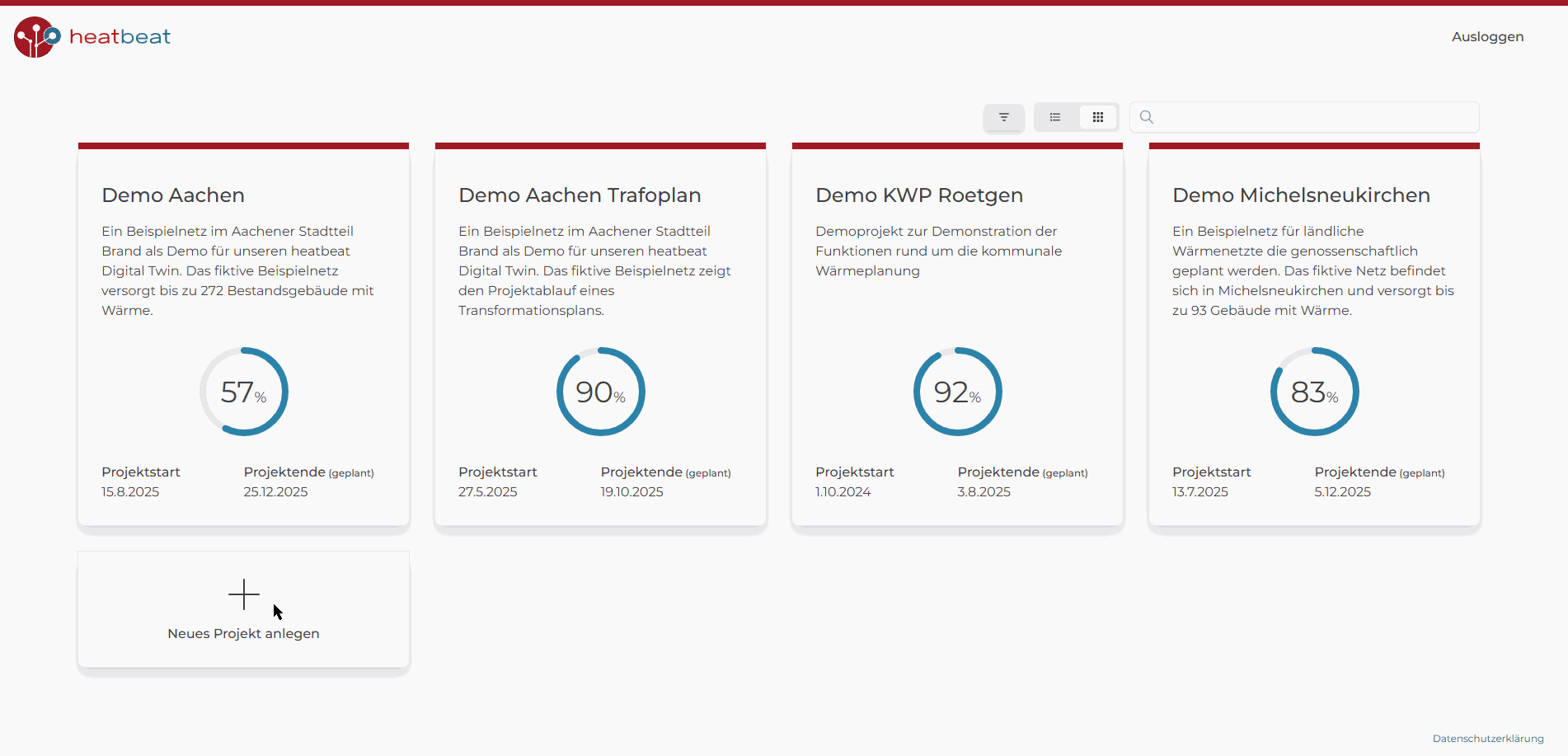Viewport: 1568px width, 756px height.
Task: Click the 57% progress ring
Action: (x=244, y=392)
